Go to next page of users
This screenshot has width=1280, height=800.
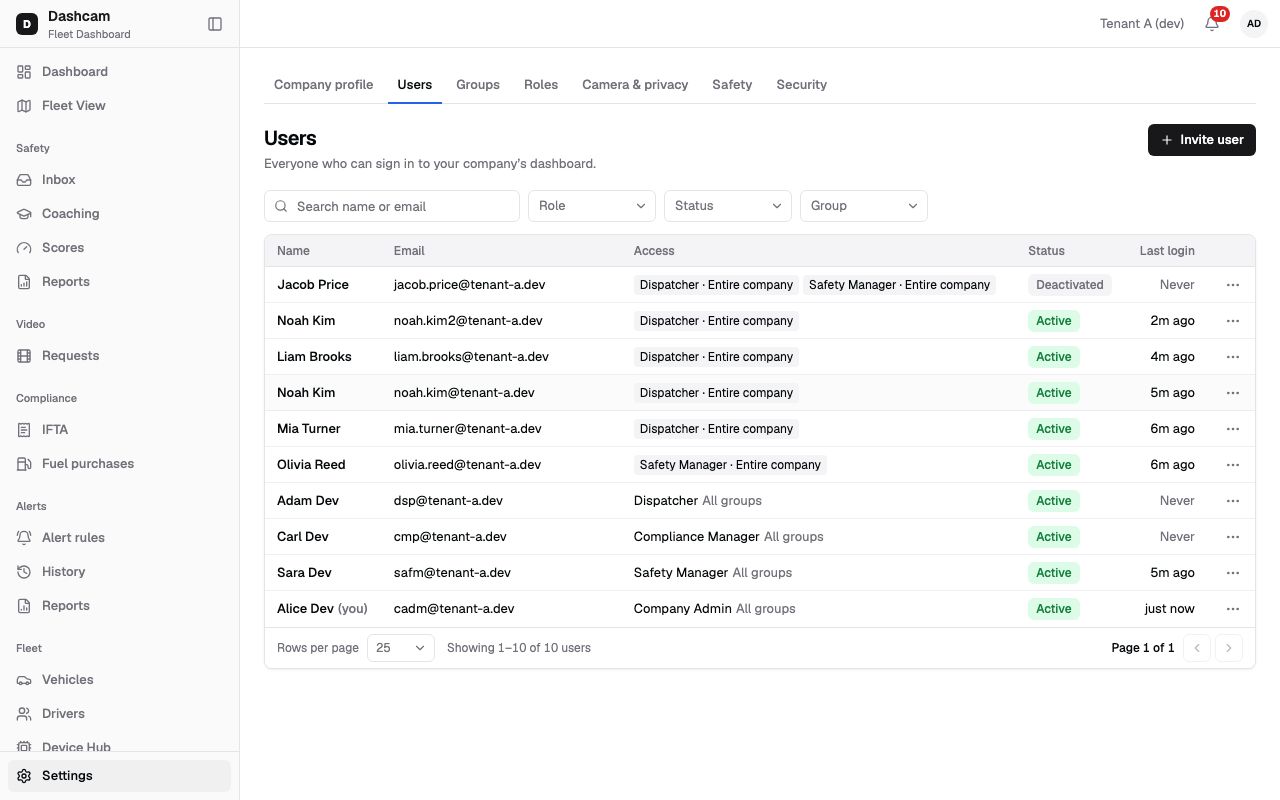[1229, 648]
